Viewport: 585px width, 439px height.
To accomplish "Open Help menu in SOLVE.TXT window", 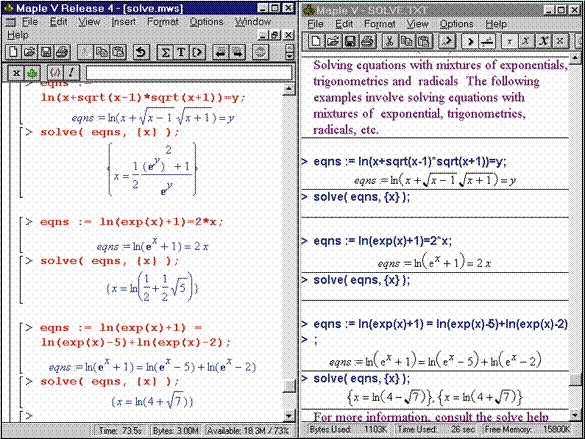I will click(x=496, y=24).
